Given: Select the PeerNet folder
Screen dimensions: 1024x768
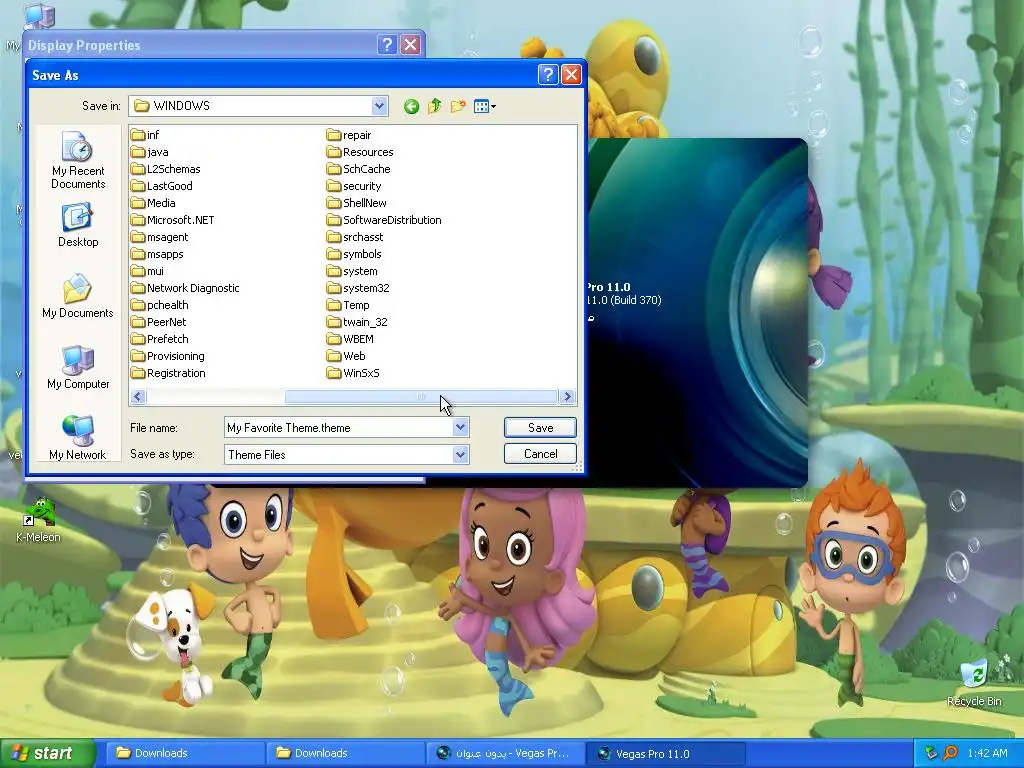Looking at the screenshot, I should click(158, 321).
